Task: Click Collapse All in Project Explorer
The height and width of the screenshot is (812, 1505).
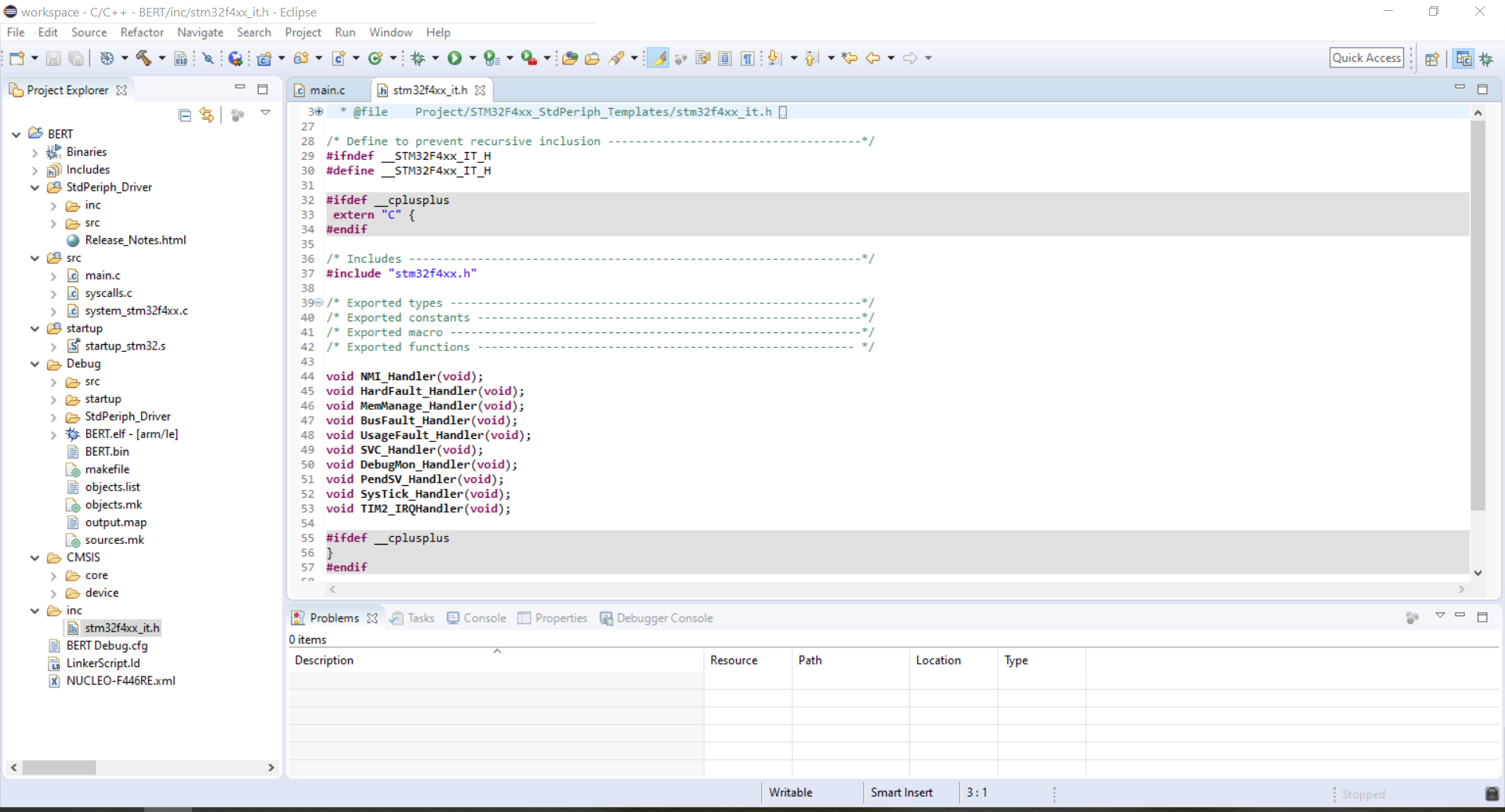Action: tap(185, 115)
